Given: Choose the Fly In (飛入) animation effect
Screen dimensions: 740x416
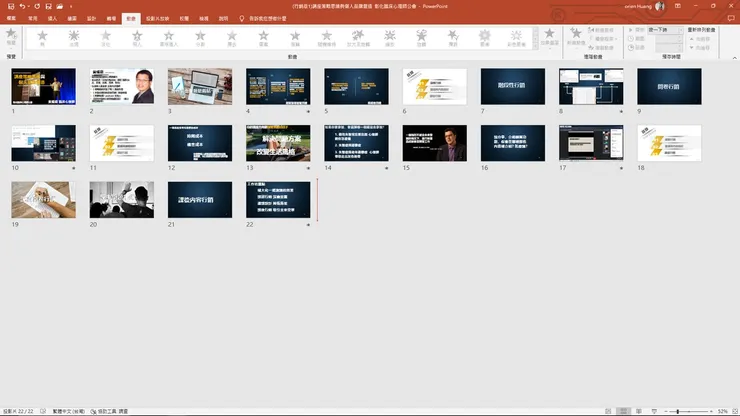Looking at the screenshot, I should coord(137,38).
